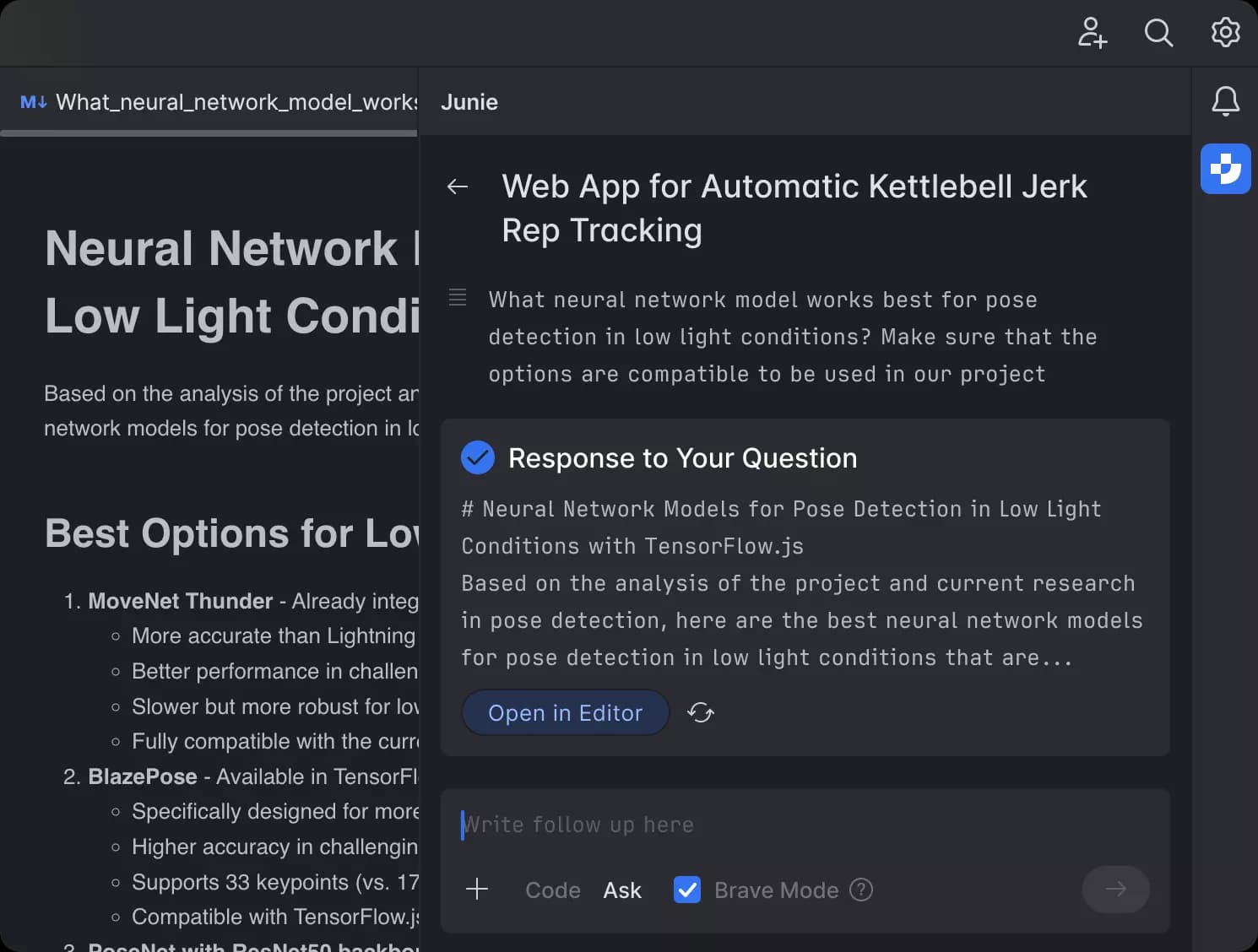Open the settings gear icon
1258x952 pixels.
coord(1225,33)
